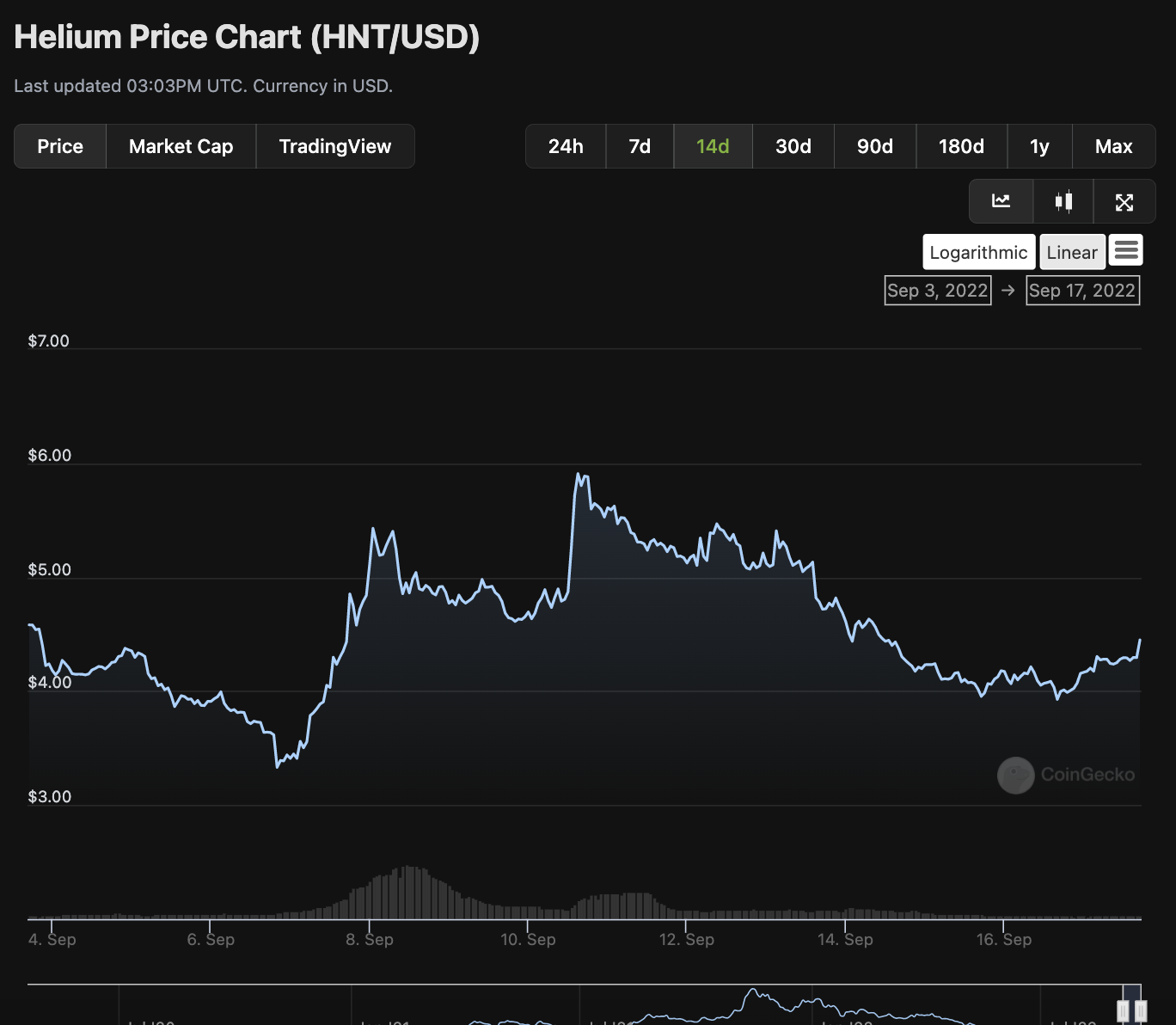Click the price peak near 11 Sep
Image resolution: width=1176 pixels, height=1025 pixels.
579,475
